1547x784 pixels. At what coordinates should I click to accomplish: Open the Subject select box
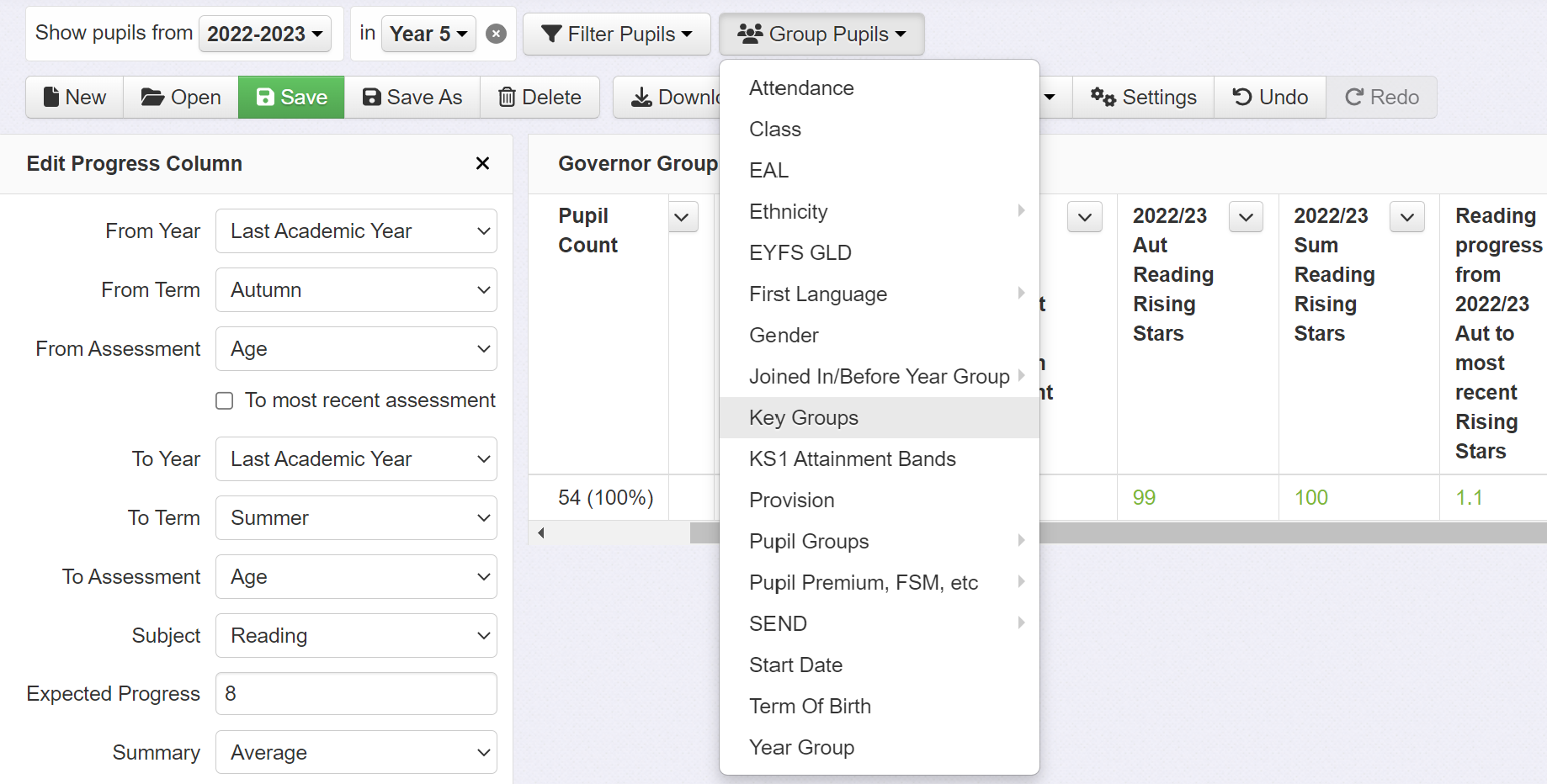(x=356, y=636)
